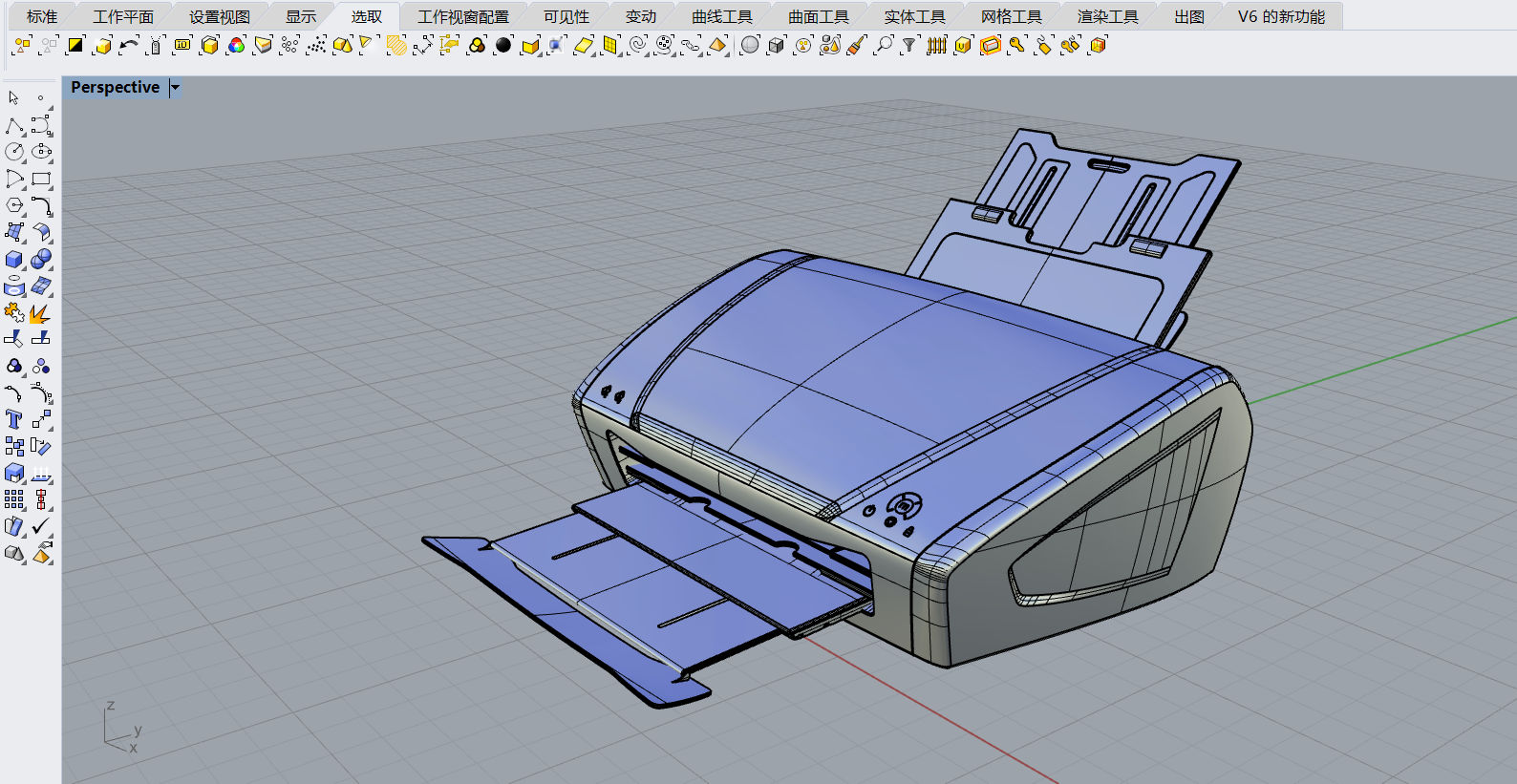Open the 设置视图 toolbar tab
Screen dimensions: 1517x784
click(x=220, y=16)
